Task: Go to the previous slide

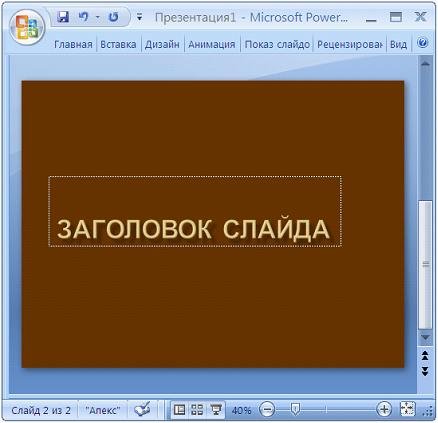Action: [x=425, y=356]
